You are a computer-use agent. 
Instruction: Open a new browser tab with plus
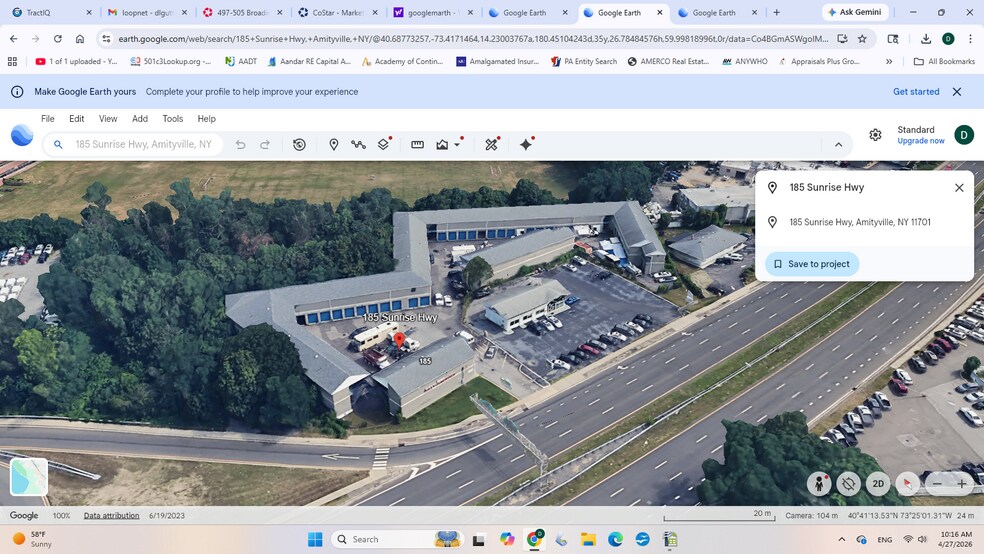point(776,13)
